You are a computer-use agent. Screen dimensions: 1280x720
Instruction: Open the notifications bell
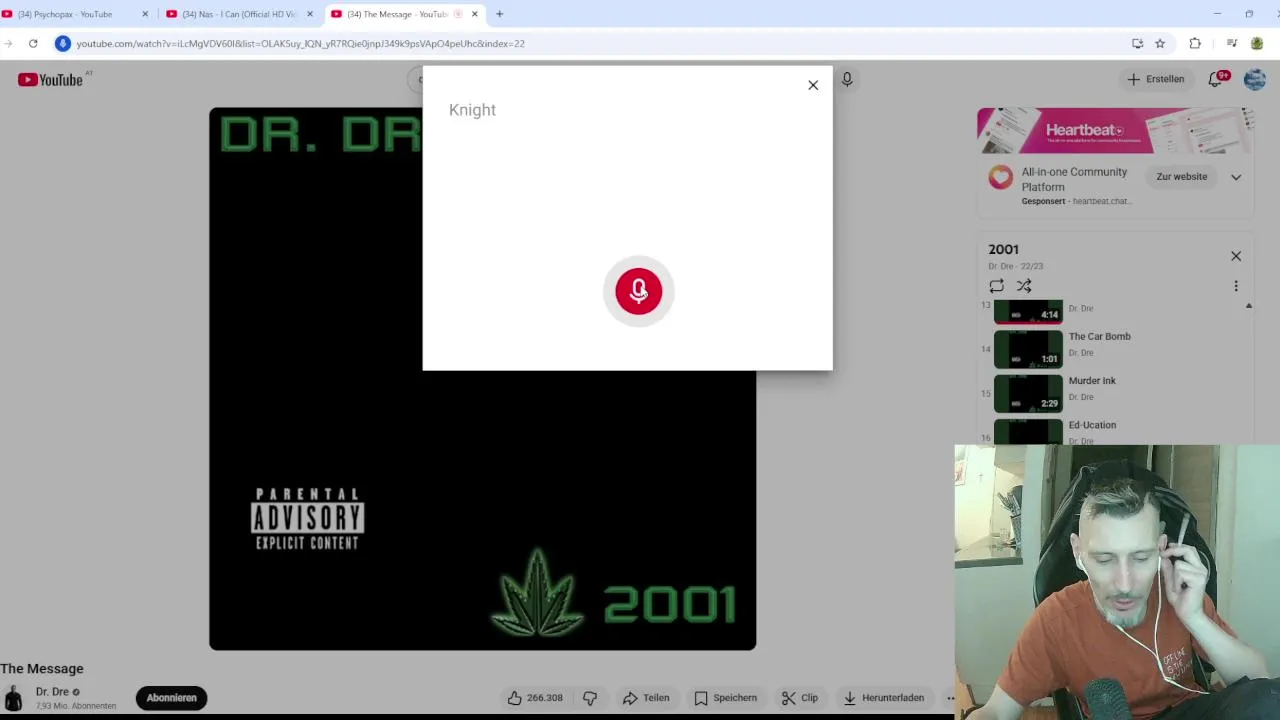click(x=1216, y=79)
